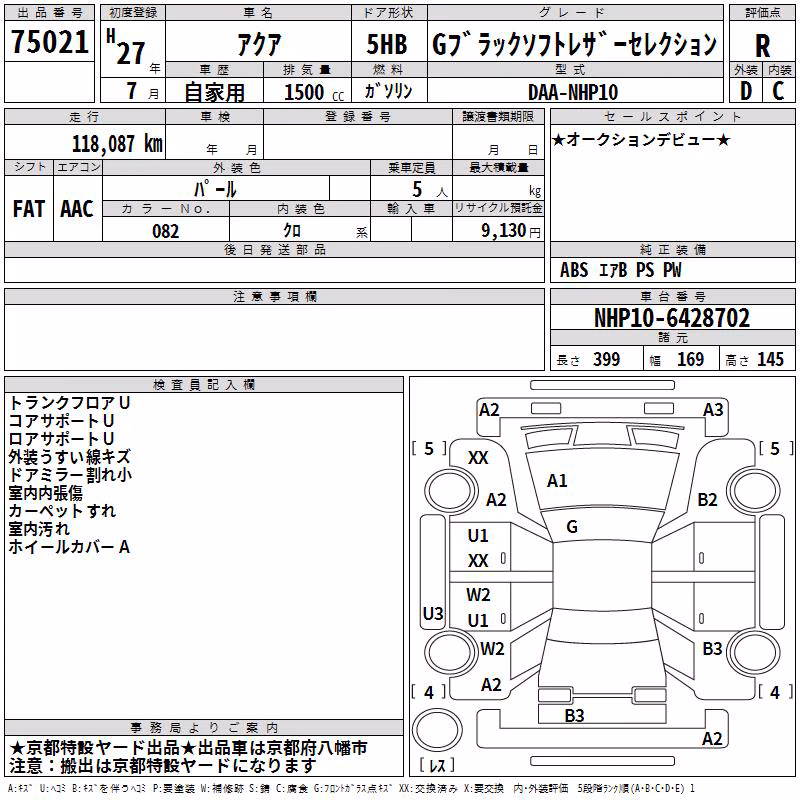Select sales point ★オークションデビュー★
Viewport: 800px width, 800px height.
pyautogui.click(x=641, y=139)
